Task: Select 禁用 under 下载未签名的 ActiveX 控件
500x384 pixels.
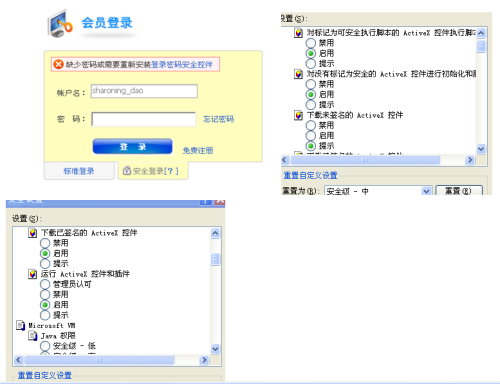Action: [311, 125]
